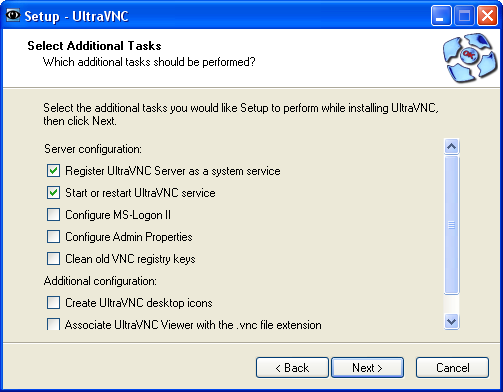
Task: Minimize the Setup window
Action: 441,16
